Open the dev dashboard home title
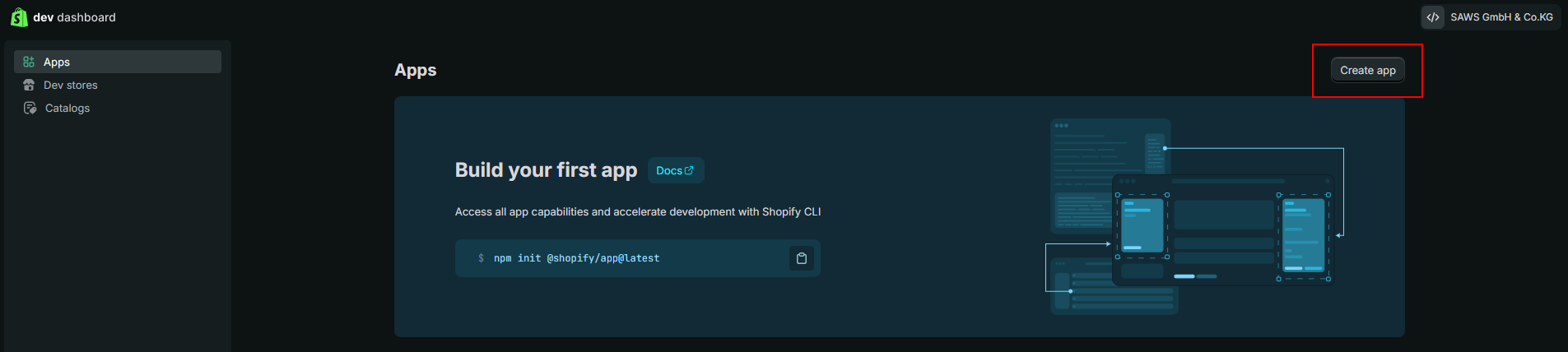1568x352 pixels. click(74, 17)
